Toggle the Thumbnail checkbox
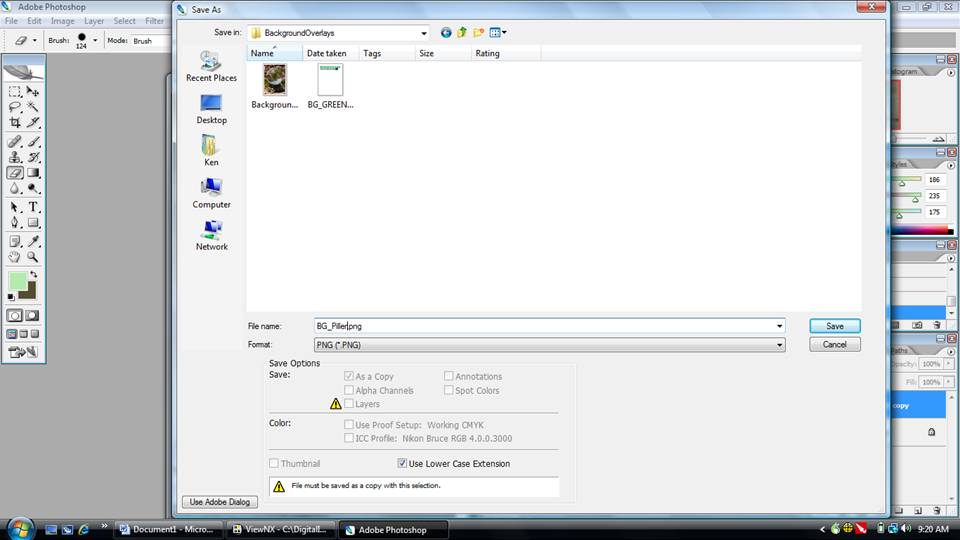This screenshot has width=960, height=540. [x=274, y=464]
